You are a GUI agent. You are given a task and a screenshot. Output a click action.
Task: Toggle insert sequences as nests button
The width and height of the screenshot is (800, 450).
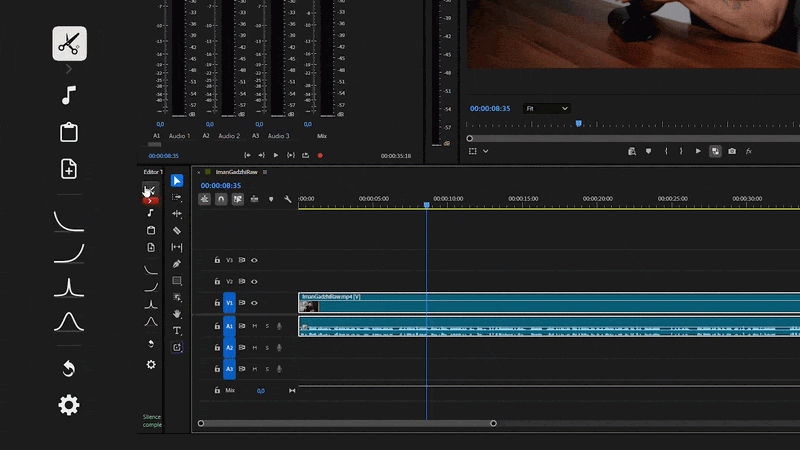click(x=205, y=199)
